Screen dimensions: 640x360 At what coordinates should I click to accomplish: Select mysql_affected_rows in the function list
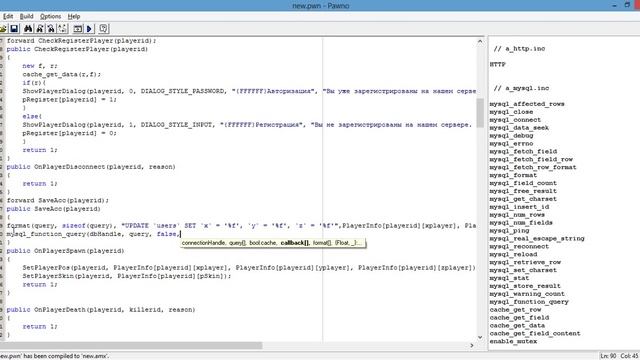527,104
